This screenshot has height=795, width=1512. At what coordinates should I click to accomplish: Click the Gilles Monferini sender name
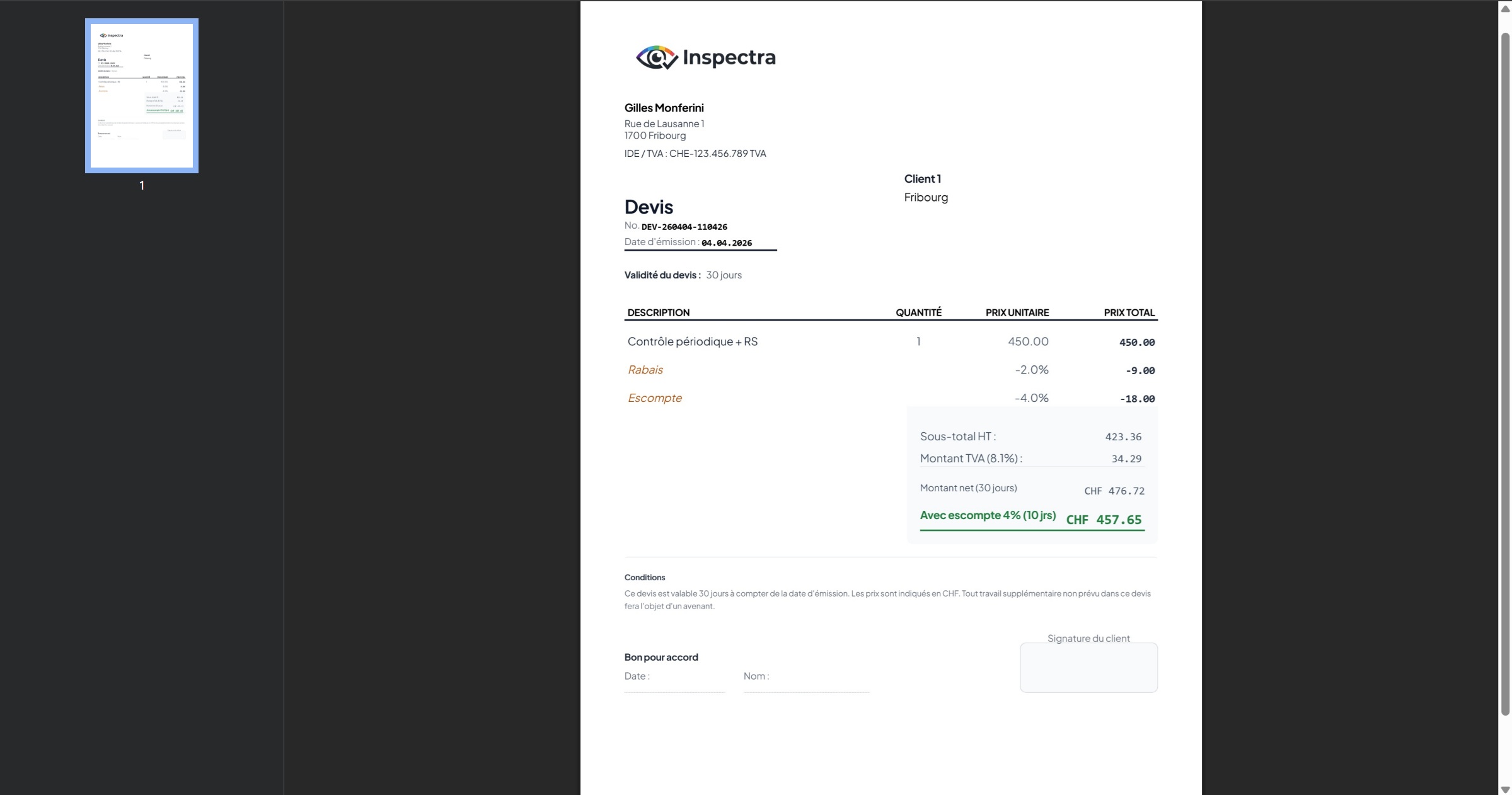pyautogui.click(x=664, y=108)
